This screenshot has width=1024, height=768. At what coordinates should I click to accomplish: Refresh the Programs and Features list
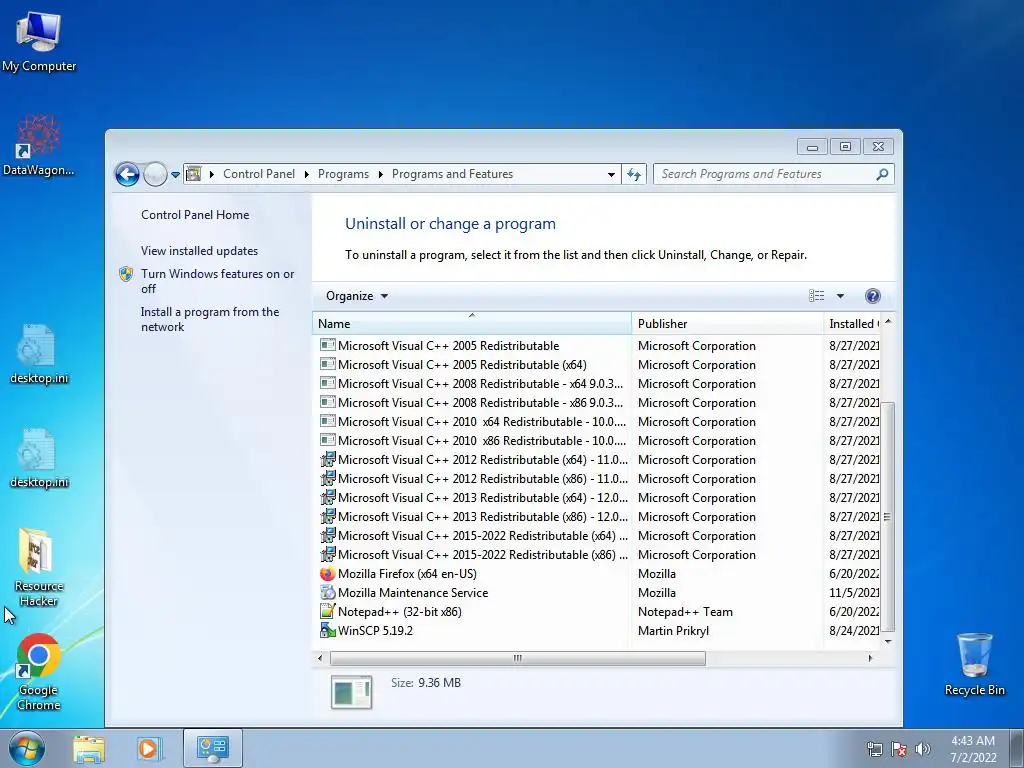(x=633, y=174)
